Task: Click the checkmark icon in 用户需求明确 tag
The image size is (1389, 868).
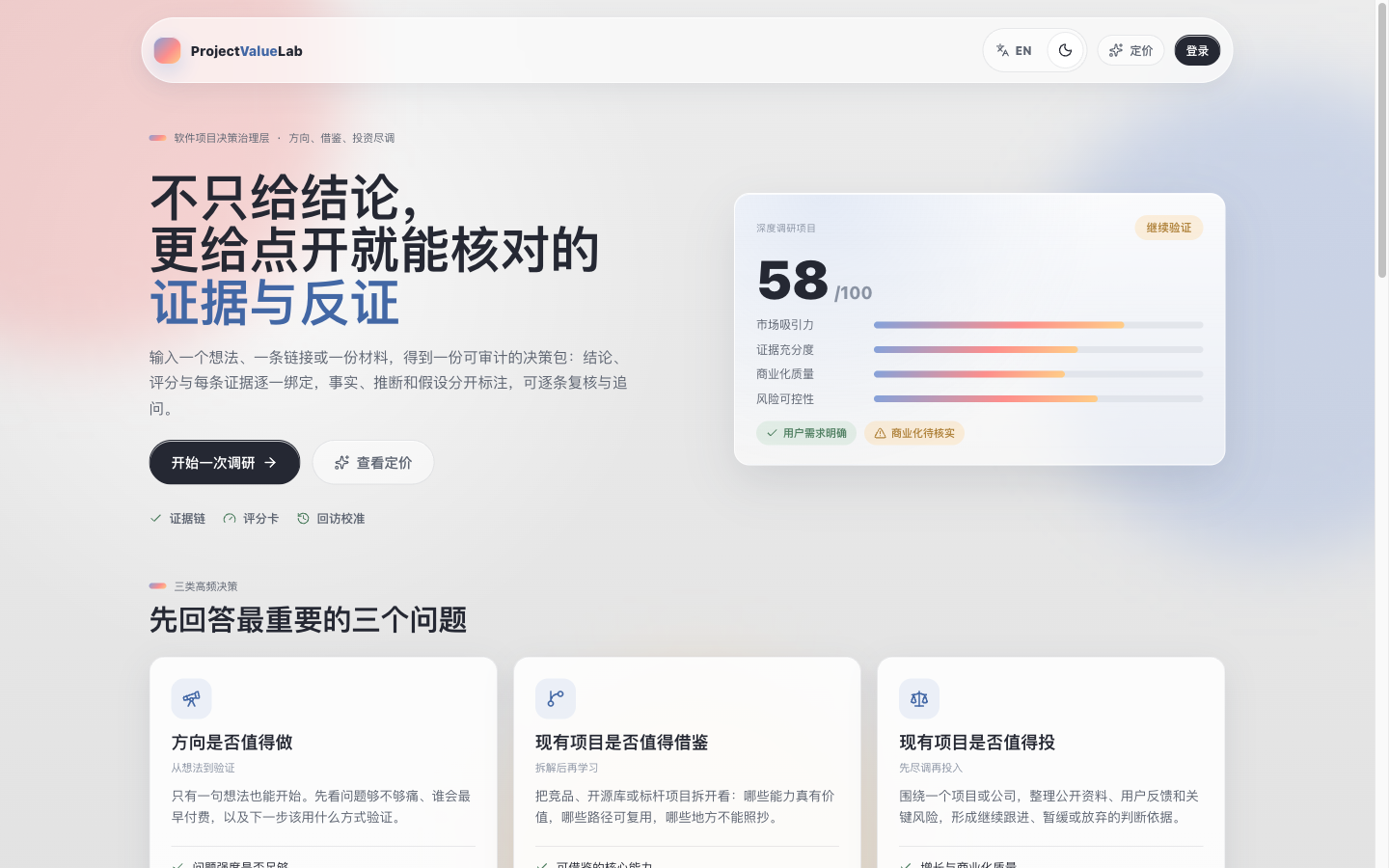Action: coord(772,433)
